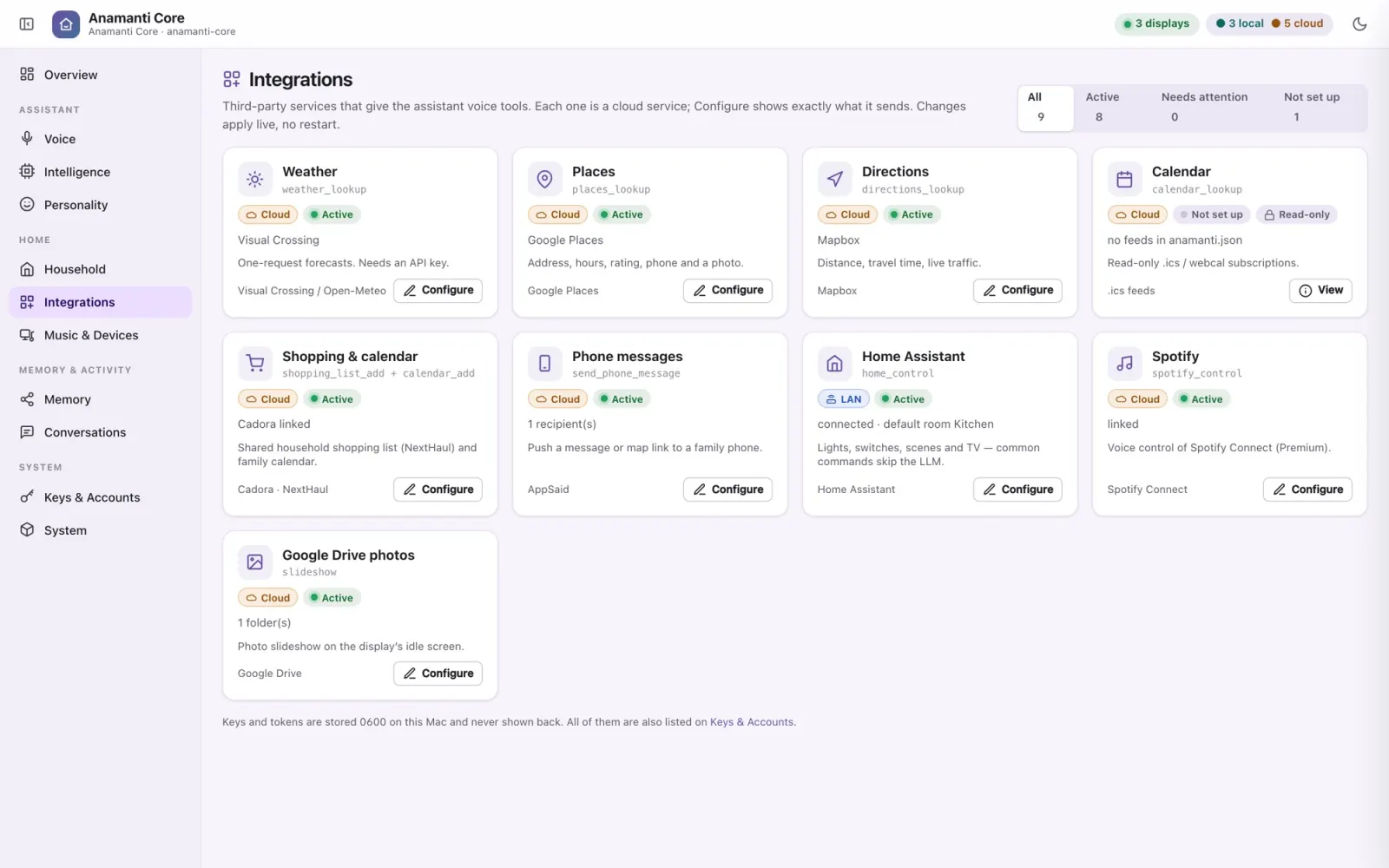
Task: Open Music & Devices in the sidebar
Action: click(101, 335)
